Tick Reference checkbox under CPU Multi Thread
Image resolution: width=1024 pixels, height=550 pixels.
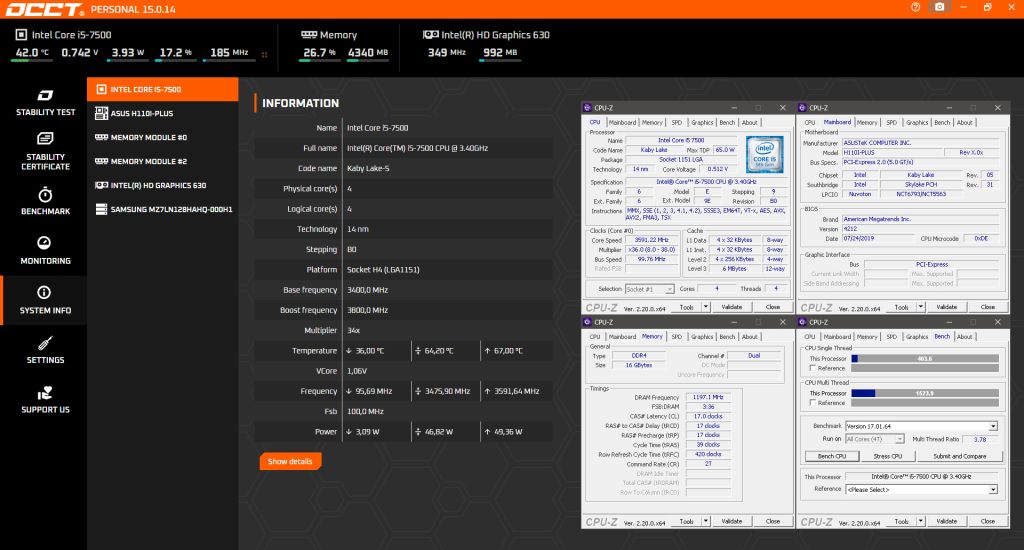click(x=812, y=403)
